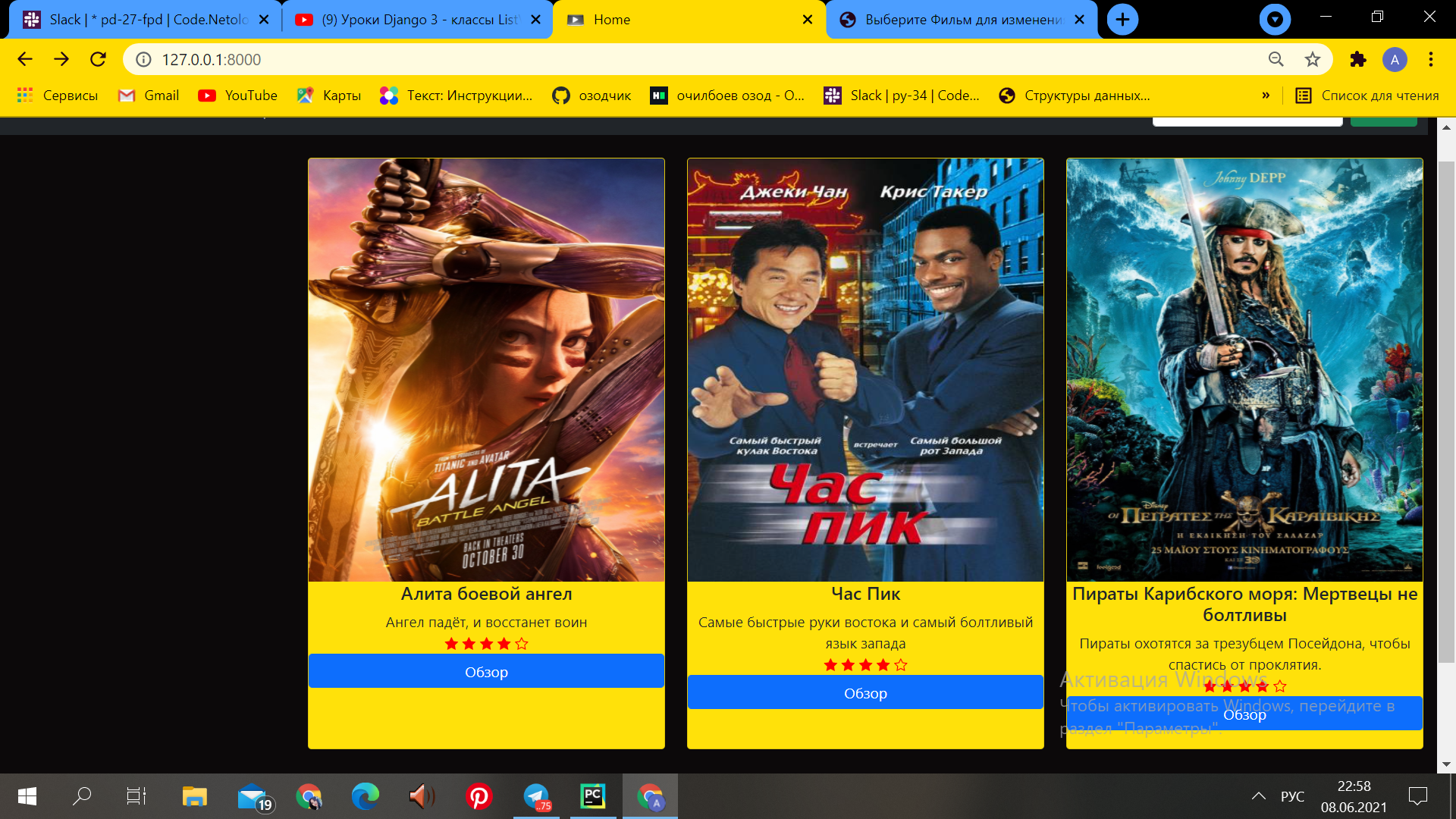Open the Windows notification center

coord(1417,796)
